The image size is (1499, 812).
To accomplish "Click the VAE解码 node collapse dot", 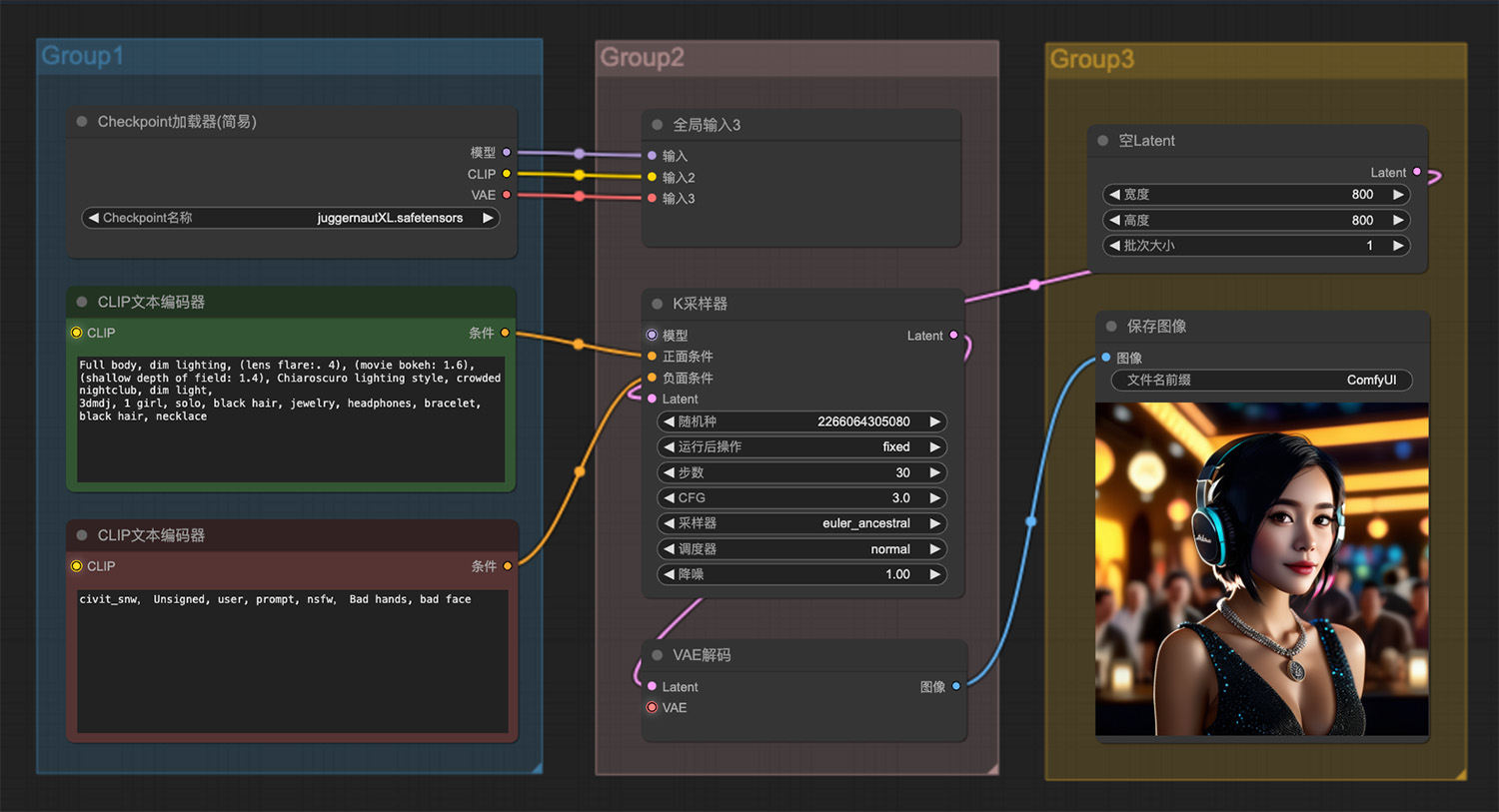I will pos(657,655).
